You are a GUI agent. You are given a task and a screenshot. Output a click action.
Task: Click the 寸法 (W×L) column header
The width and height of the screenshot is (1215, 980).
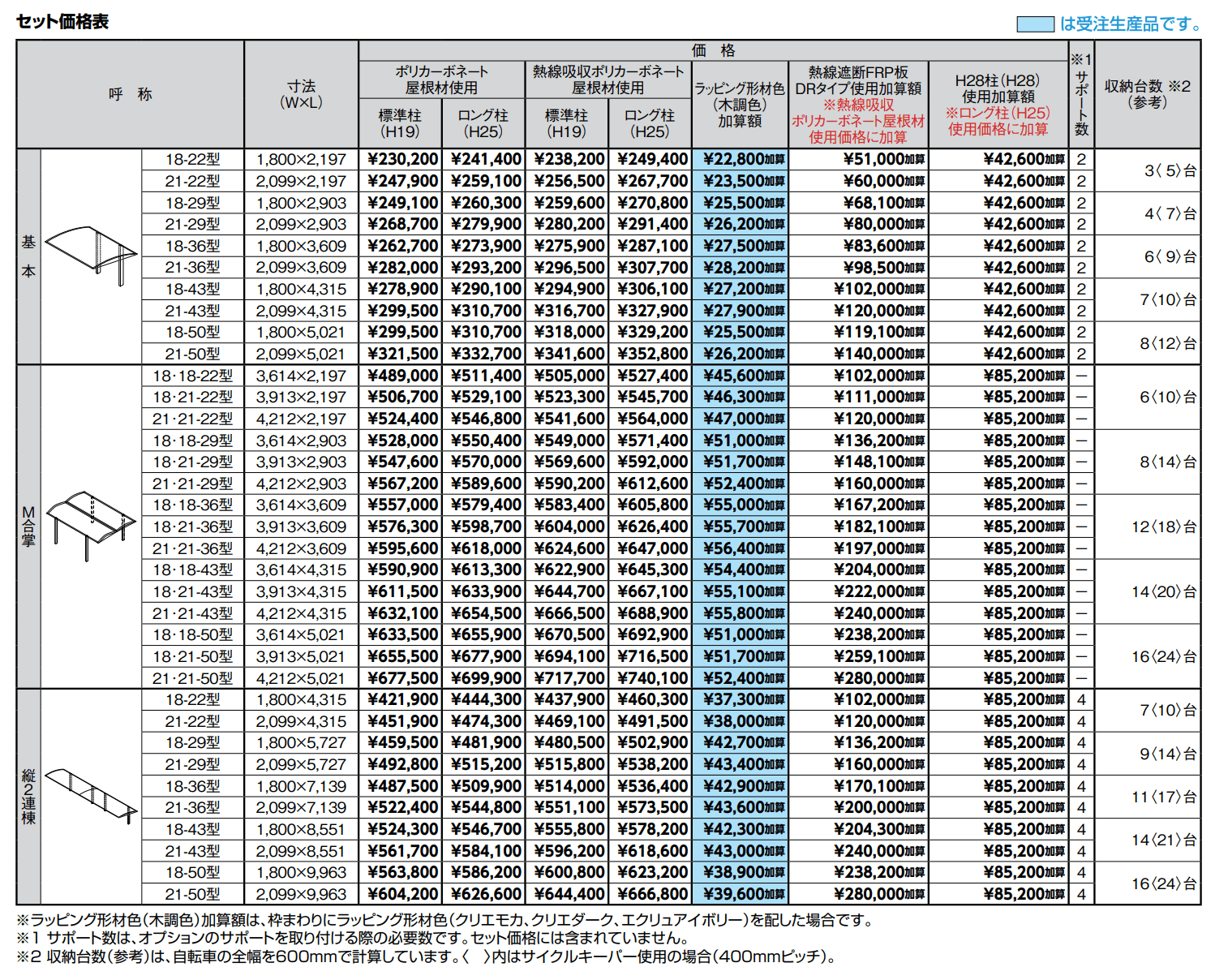[301, 94]
